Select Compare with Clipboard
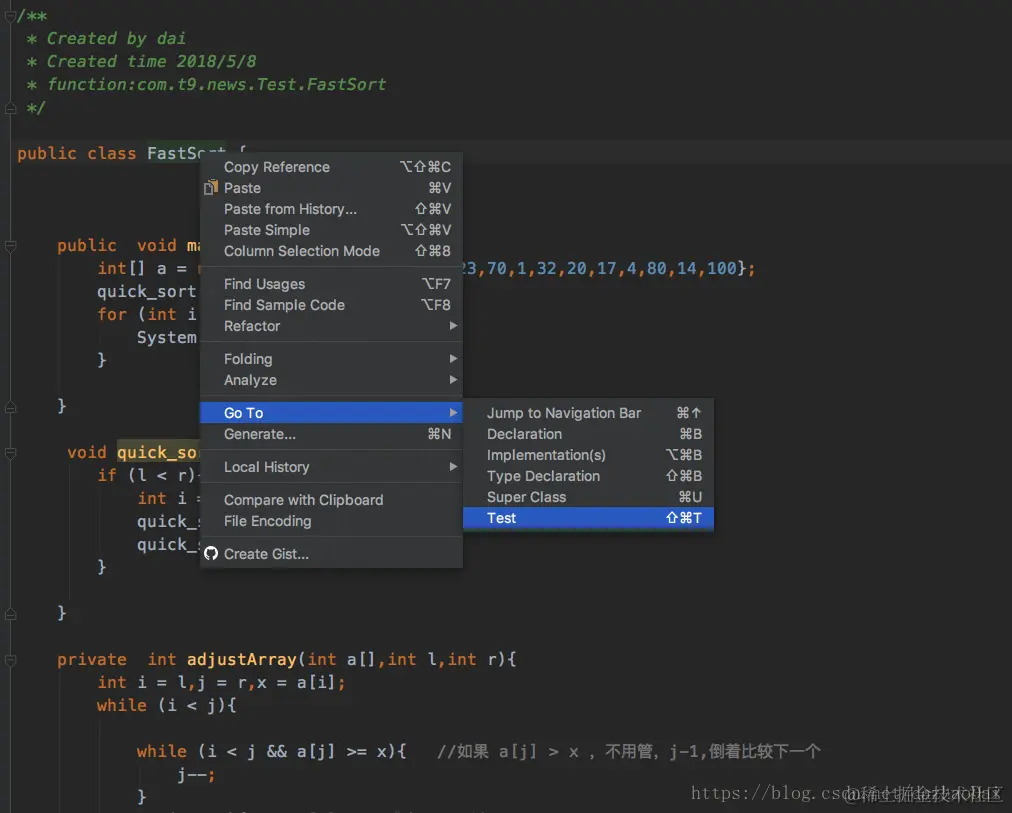This screenshot has height=813, width=1012. [x=331, y=500]
